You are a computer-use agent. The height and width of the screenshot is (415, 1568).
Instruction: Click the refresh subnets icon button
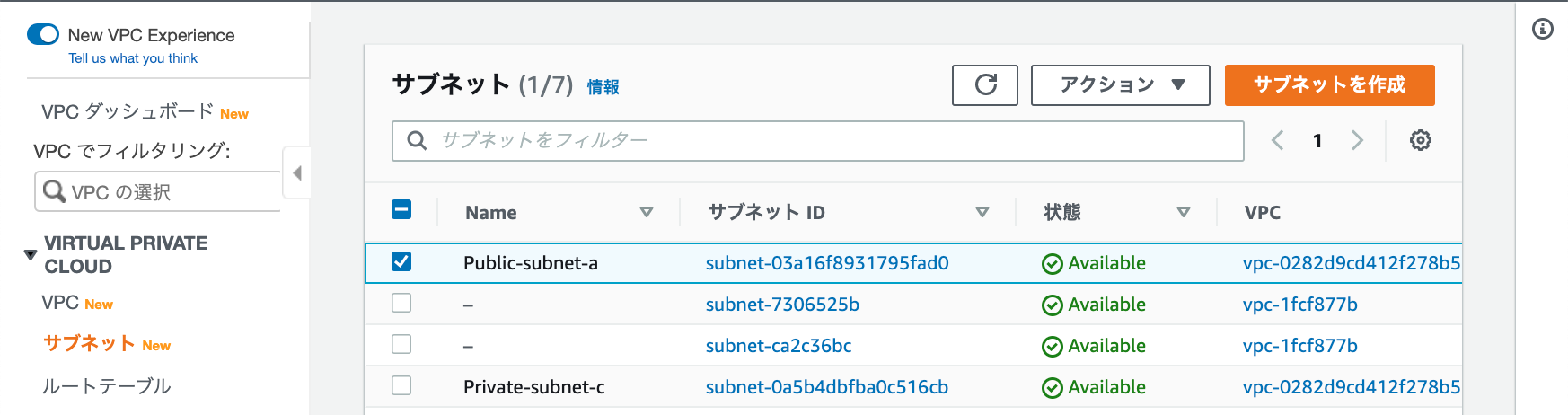985,85
